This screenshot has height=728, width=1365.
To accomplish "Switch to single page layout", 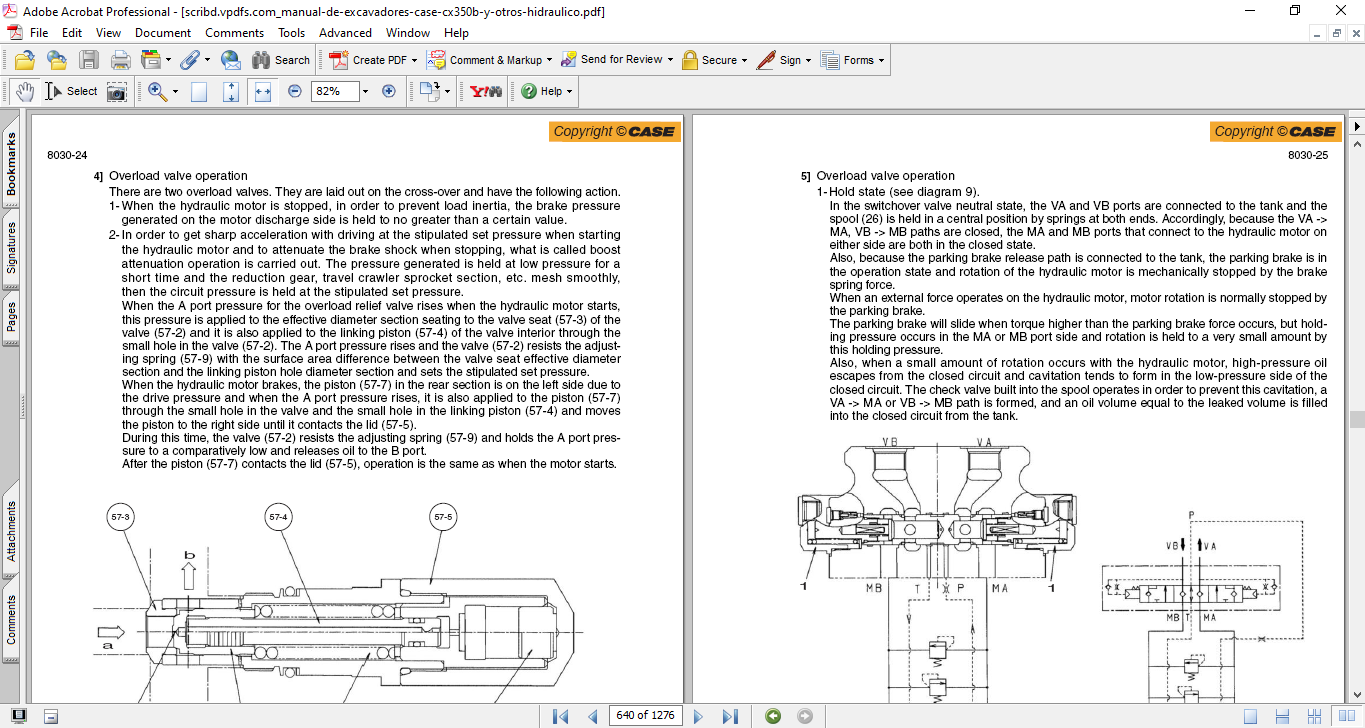I will pos(1250,716).
